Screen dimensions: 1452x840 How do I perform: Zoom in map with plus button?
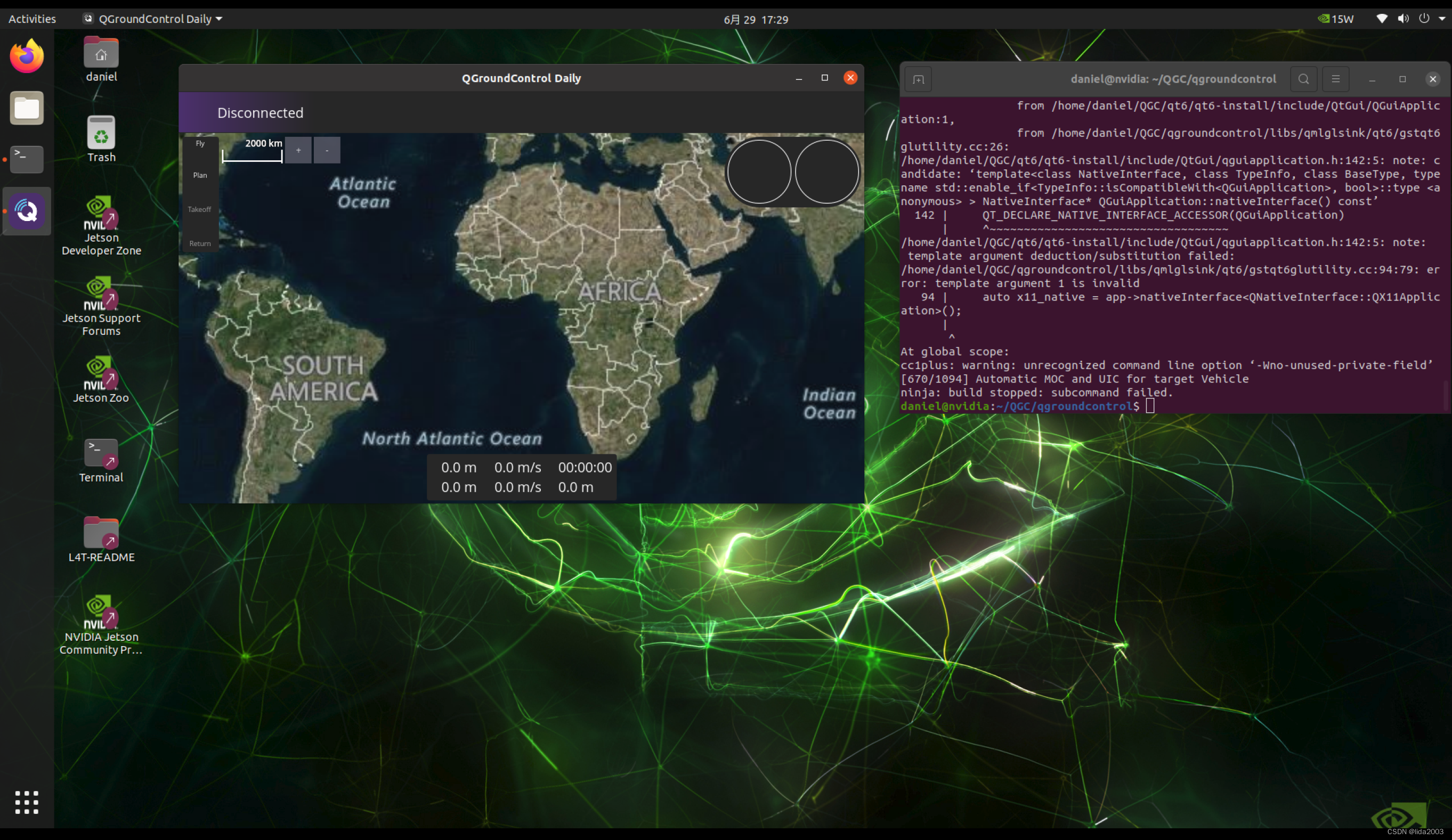(298, 150)
